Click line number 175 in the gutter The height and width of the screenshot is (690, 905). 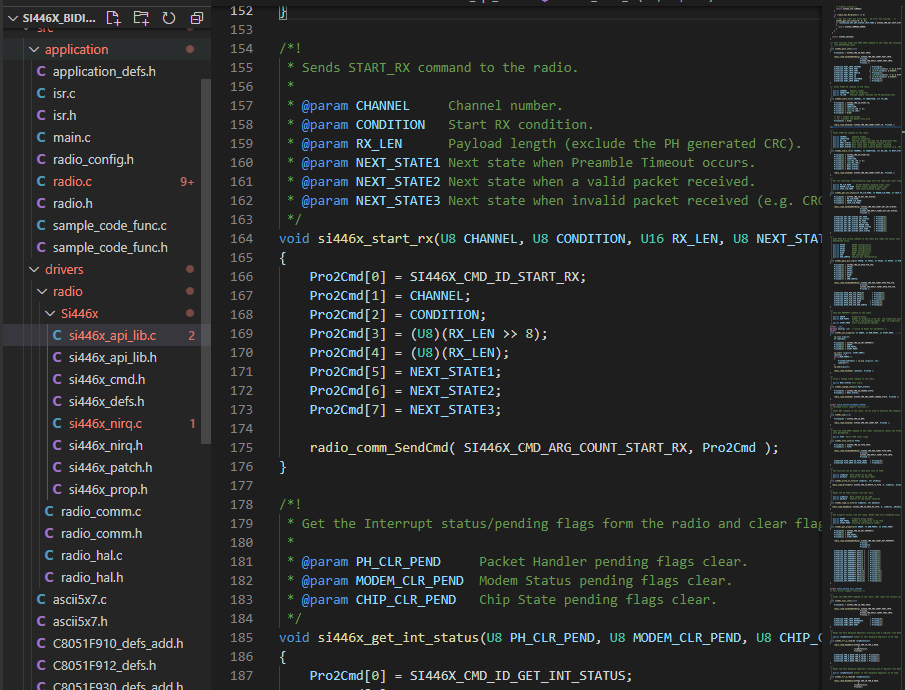(x=241, y=448)
